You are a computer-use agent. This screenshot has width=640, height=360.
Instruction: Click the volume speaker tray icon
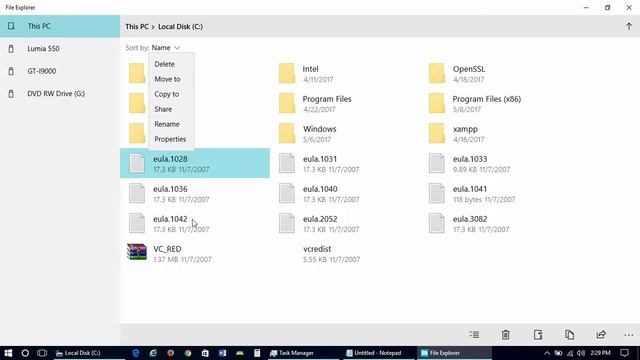point(581,353)
